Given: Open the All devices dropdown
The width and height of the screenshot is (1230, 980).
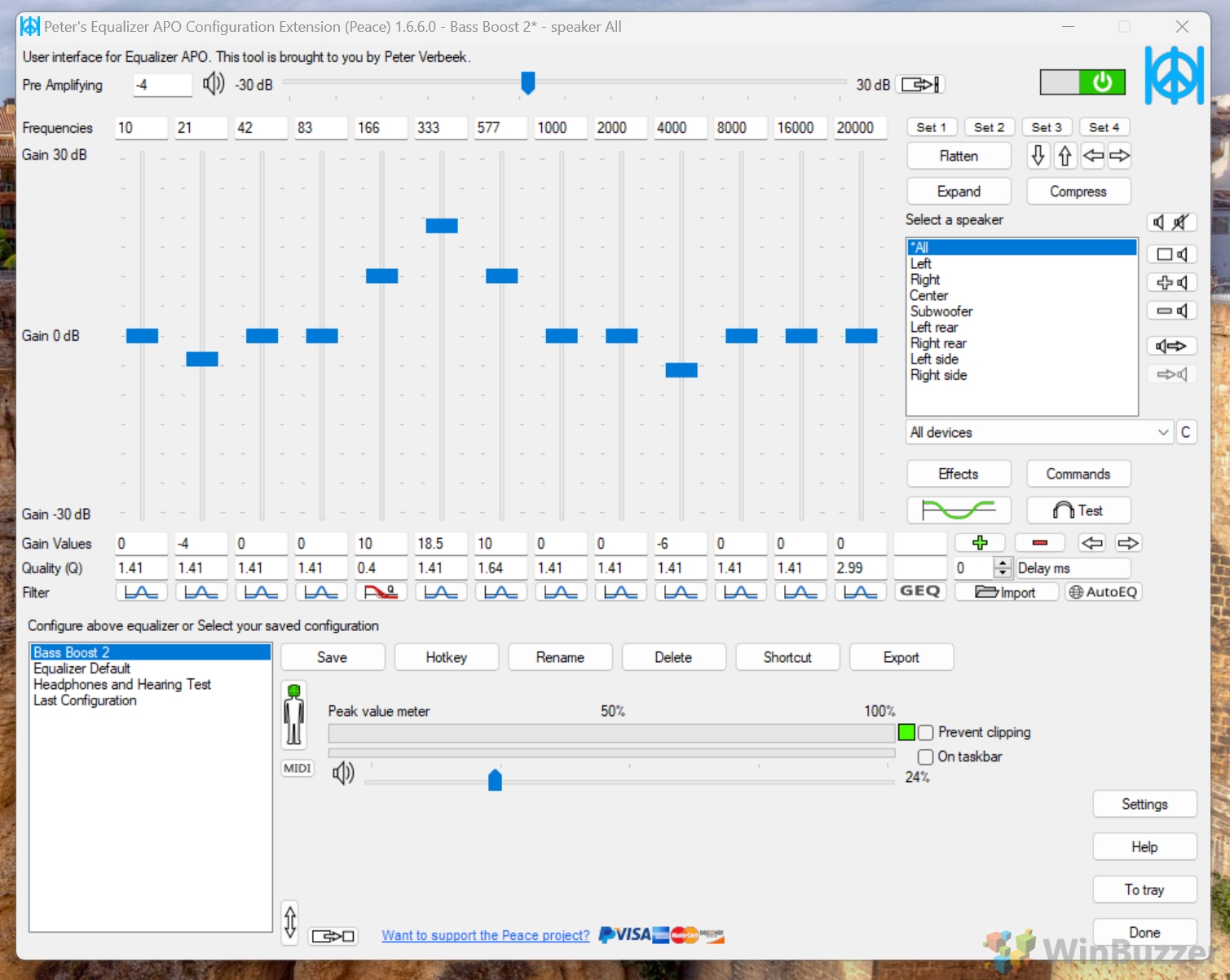Looking at the screenshot, I should coord(1039,433).
